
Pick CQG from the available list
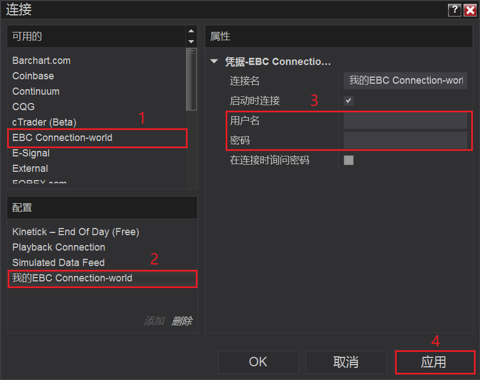tap(23, 107)
